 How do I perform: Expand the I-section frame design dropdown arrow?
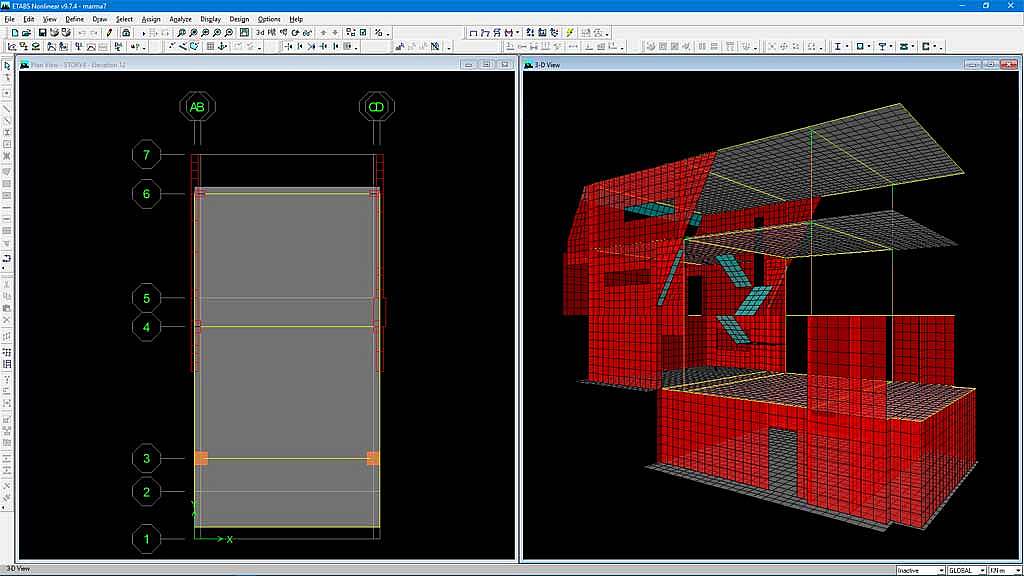[847, 46]
